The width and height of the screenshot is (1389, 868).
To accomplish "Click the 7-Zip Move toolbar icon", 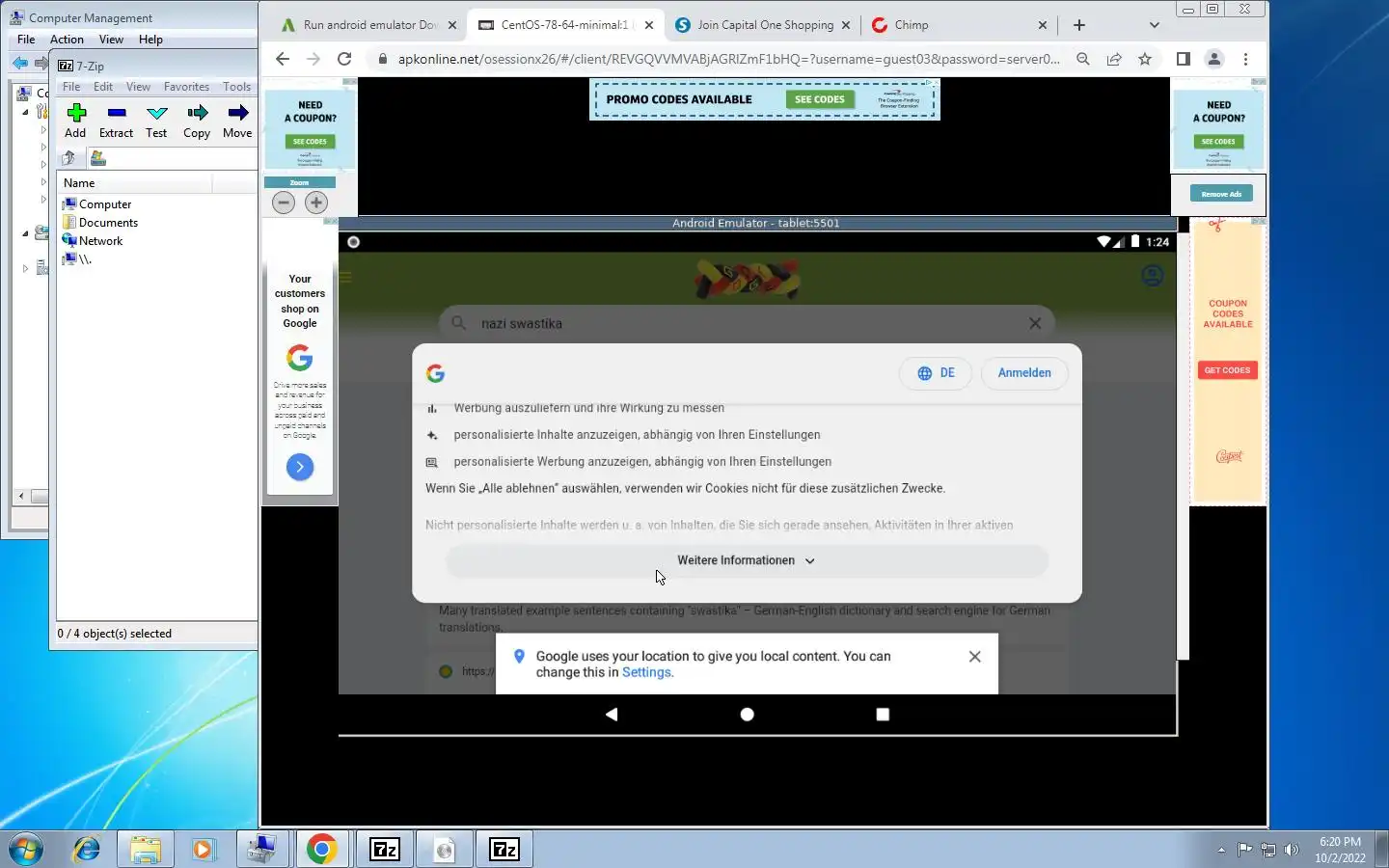I will pos(237,113).
